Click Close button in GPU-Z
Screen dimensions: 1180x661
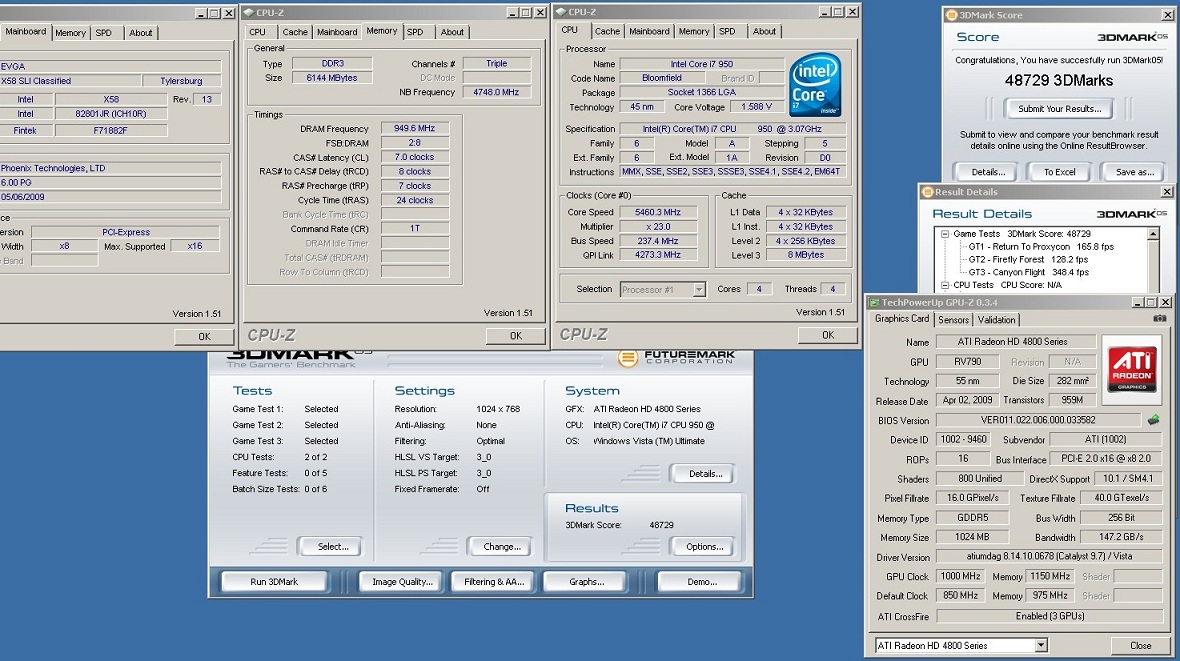coord(1140,645)
